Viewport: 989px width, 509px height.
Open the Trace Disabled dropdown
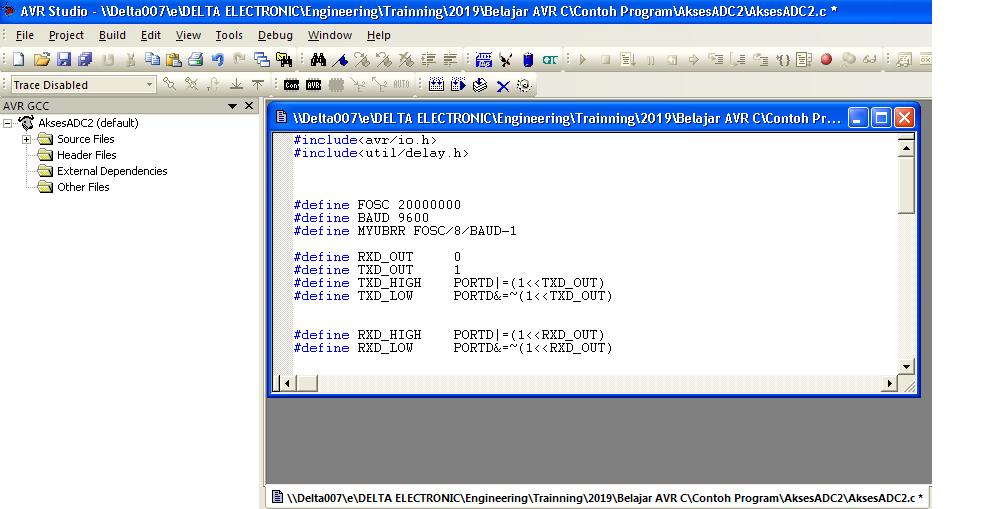pyautogui.click(x=149, y=85)
